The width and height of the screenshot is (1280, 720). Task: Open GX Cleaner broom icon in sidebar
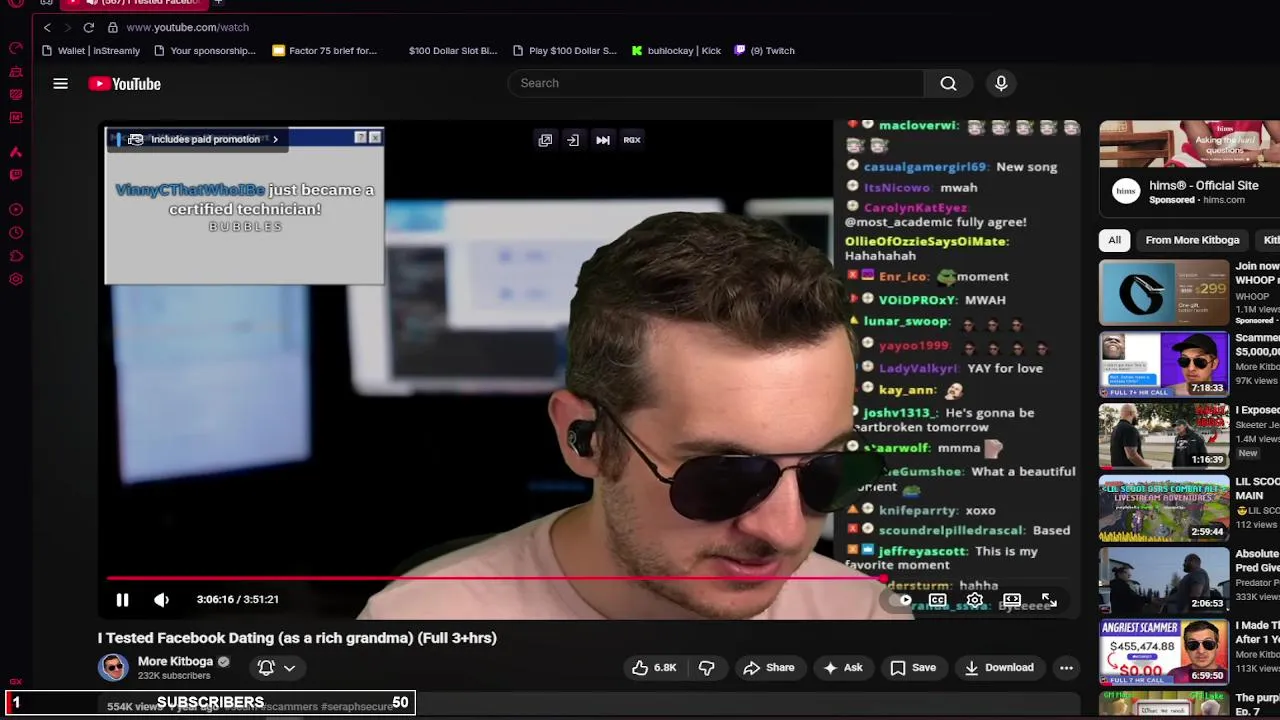(x=16, y=72)
